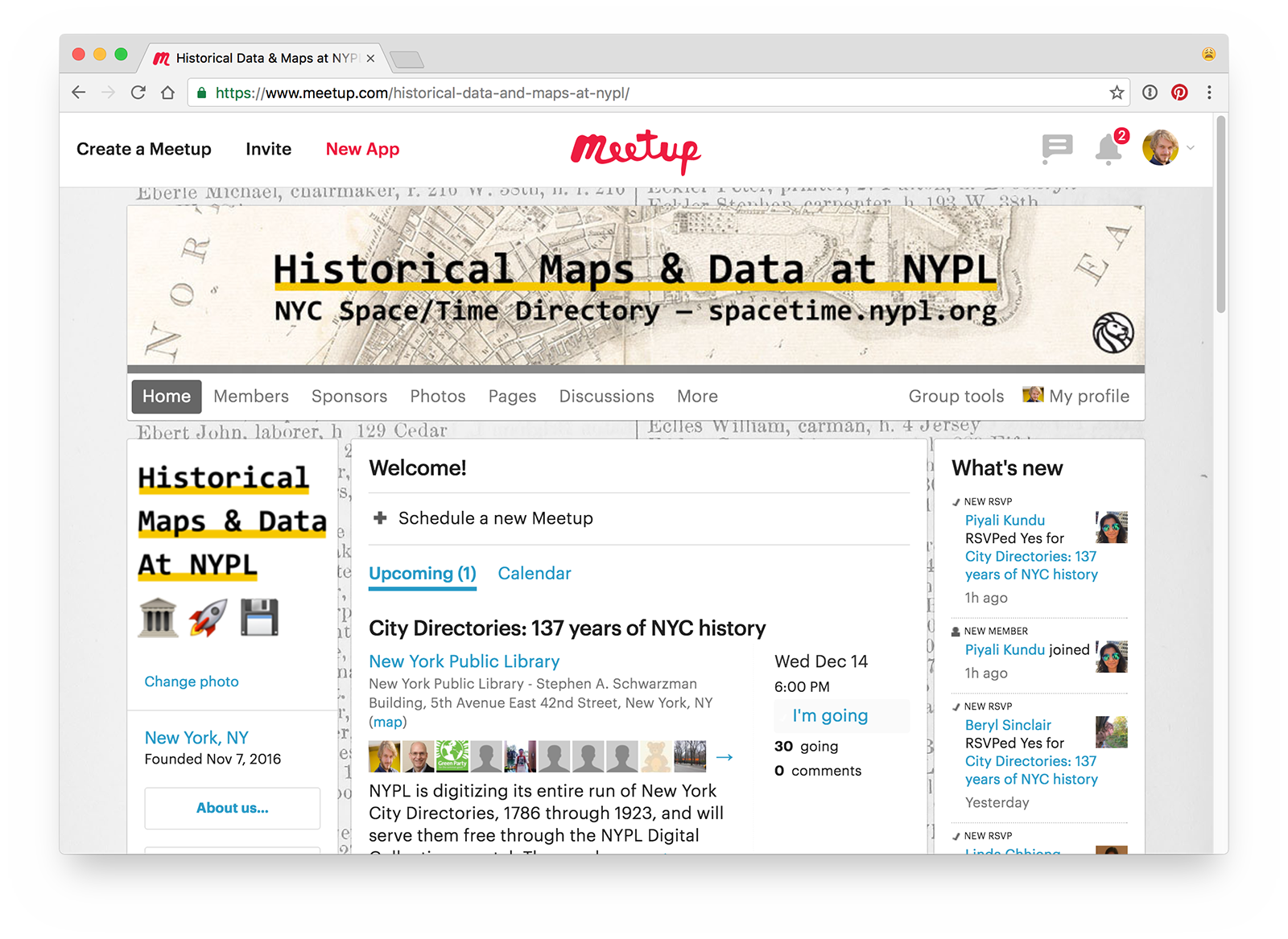Open City Directories link under Beryl Sinclair

tap(1031, 770)
